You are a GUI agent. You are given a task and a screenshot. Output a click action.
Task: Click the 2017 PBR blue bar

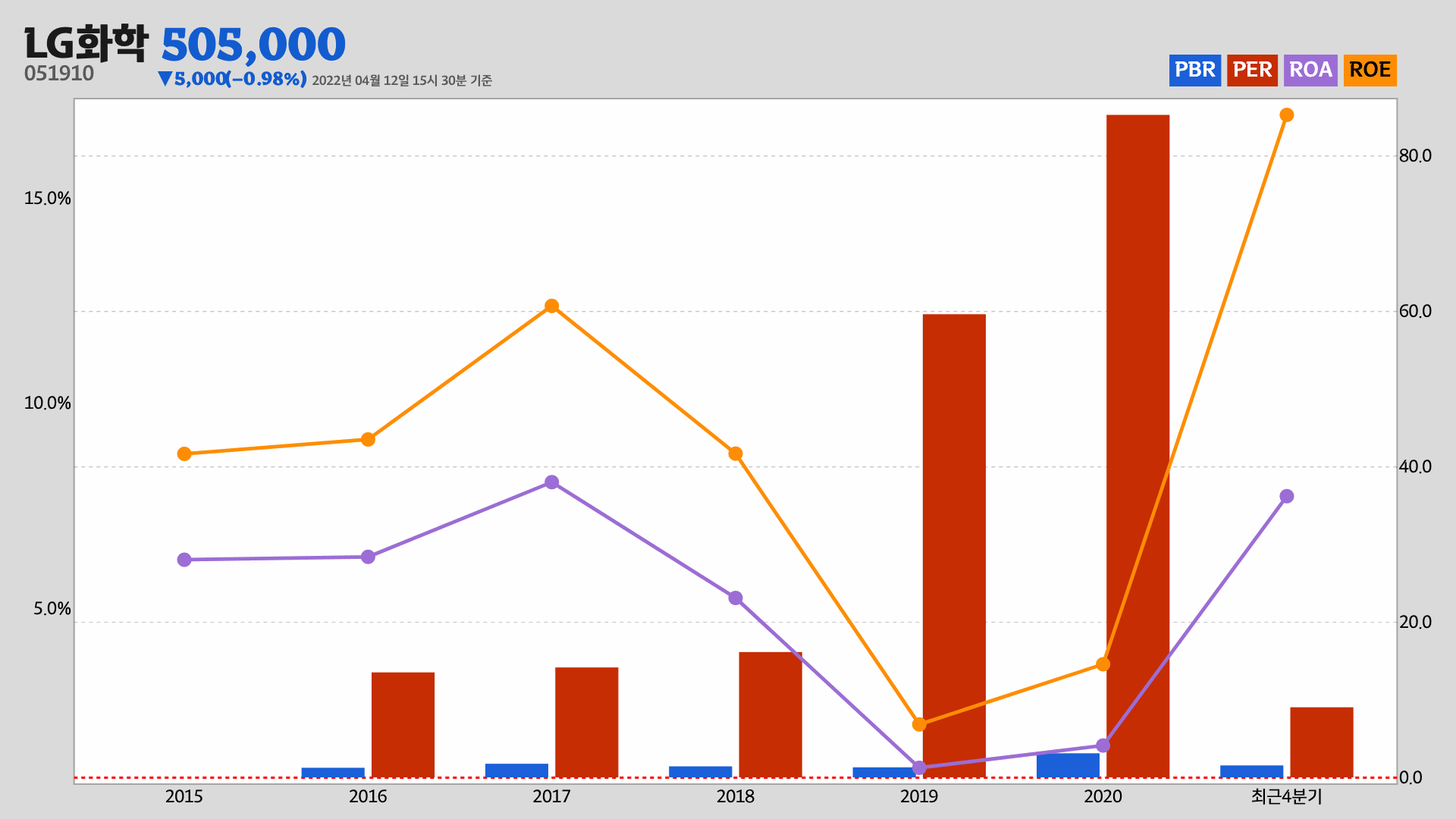[x=516, y=770]
